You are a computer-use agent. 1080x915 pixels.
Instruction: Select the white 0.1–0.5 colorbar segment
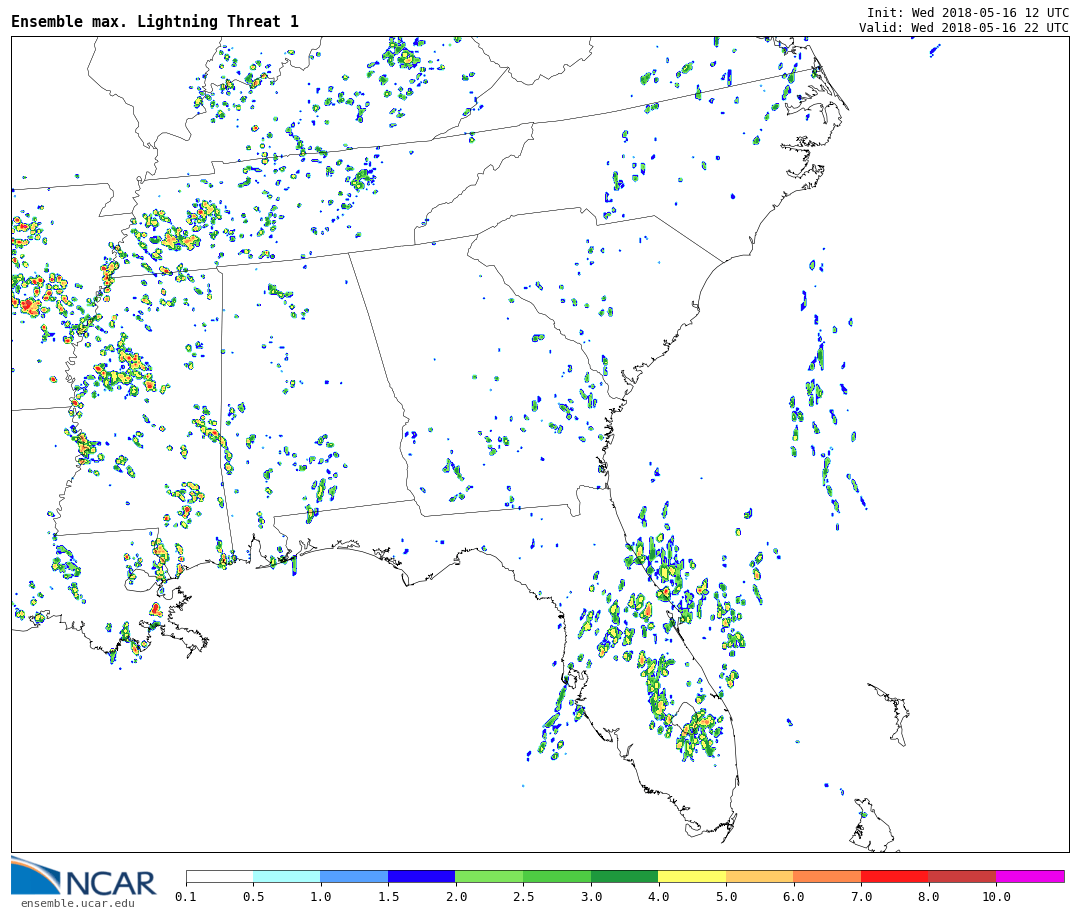(219, 877)
